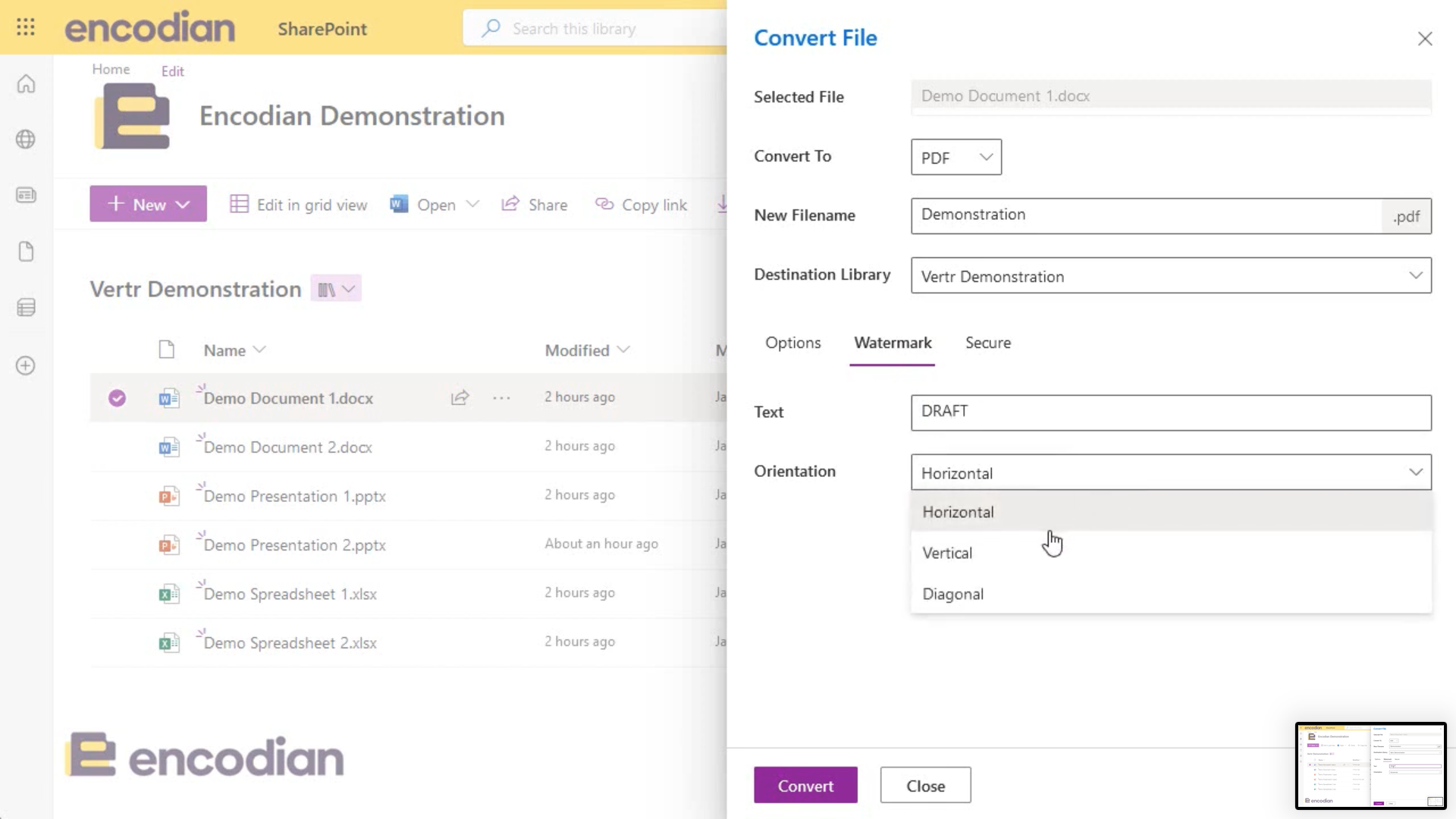Click the Search this library box

click(x=595, y=28)
